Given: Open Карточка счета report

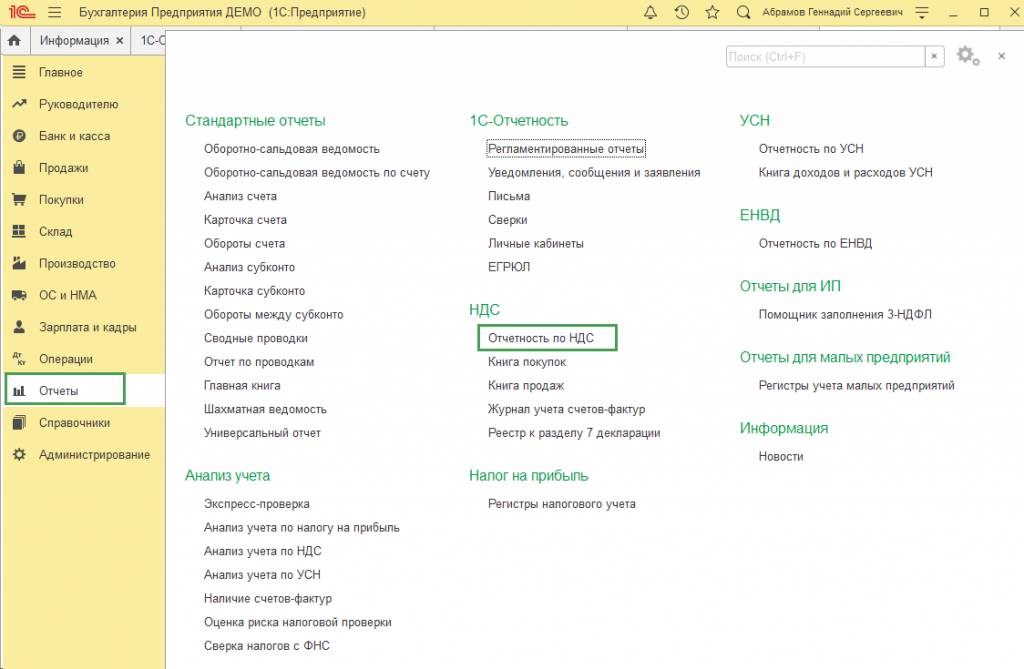Looking at the screenshot, I should (245, 220).
